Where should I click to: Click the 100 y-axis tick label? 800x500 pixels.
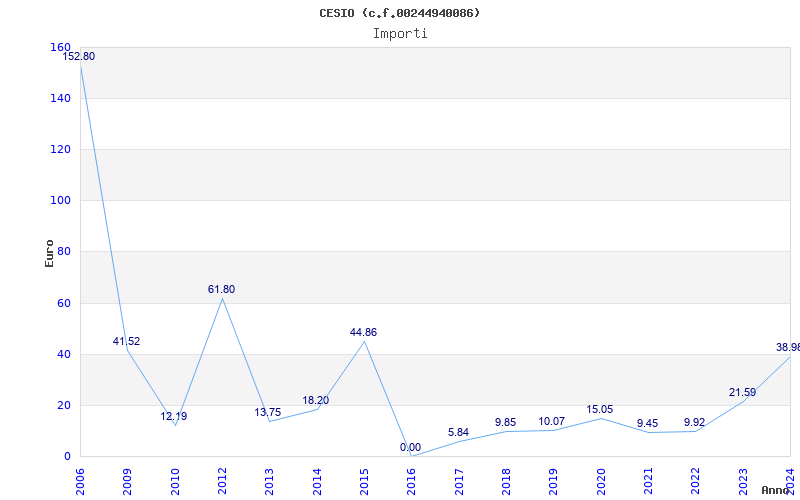tap(60, 201)
